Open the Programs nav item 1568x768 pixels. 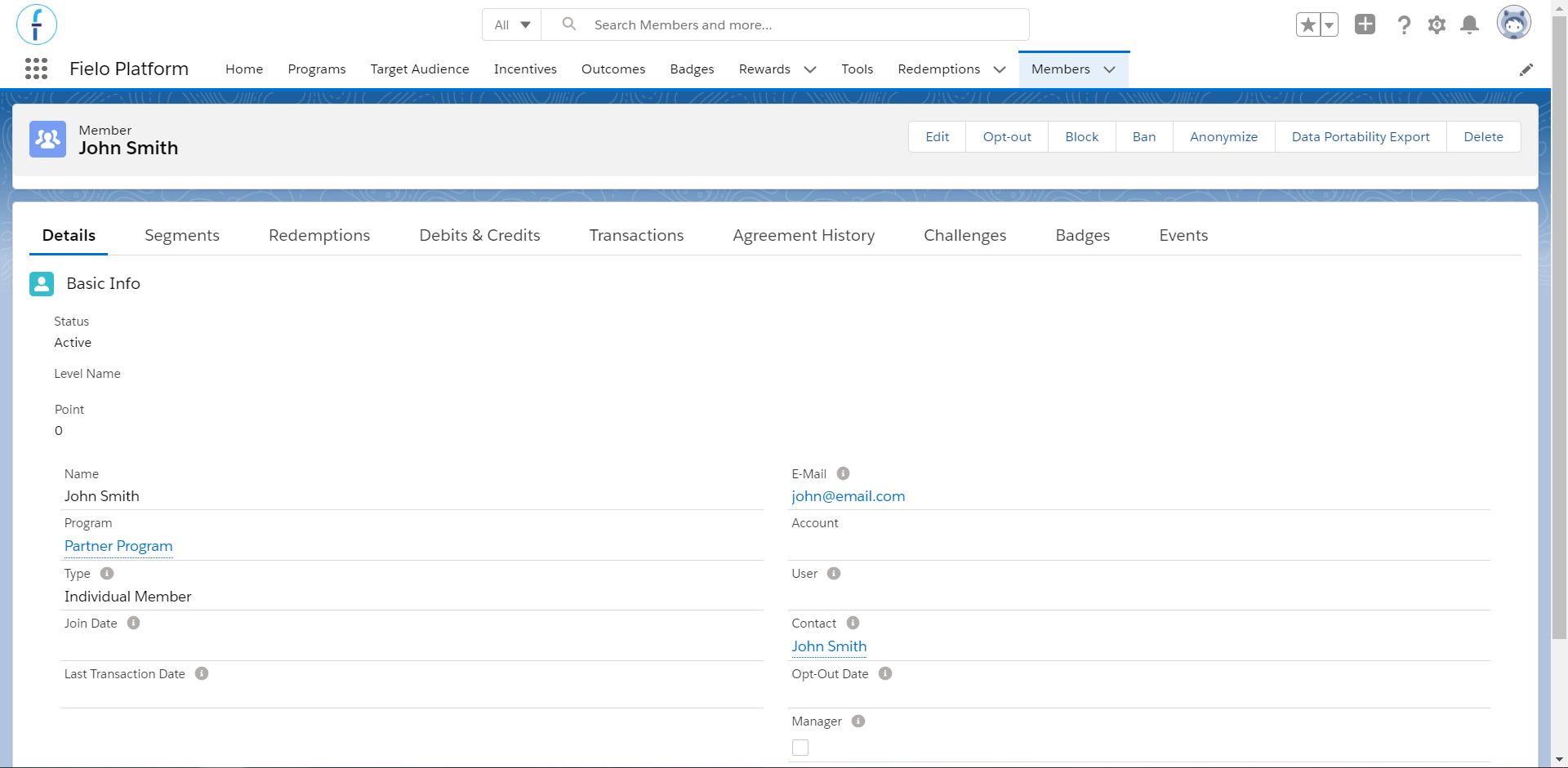point(317,69)
